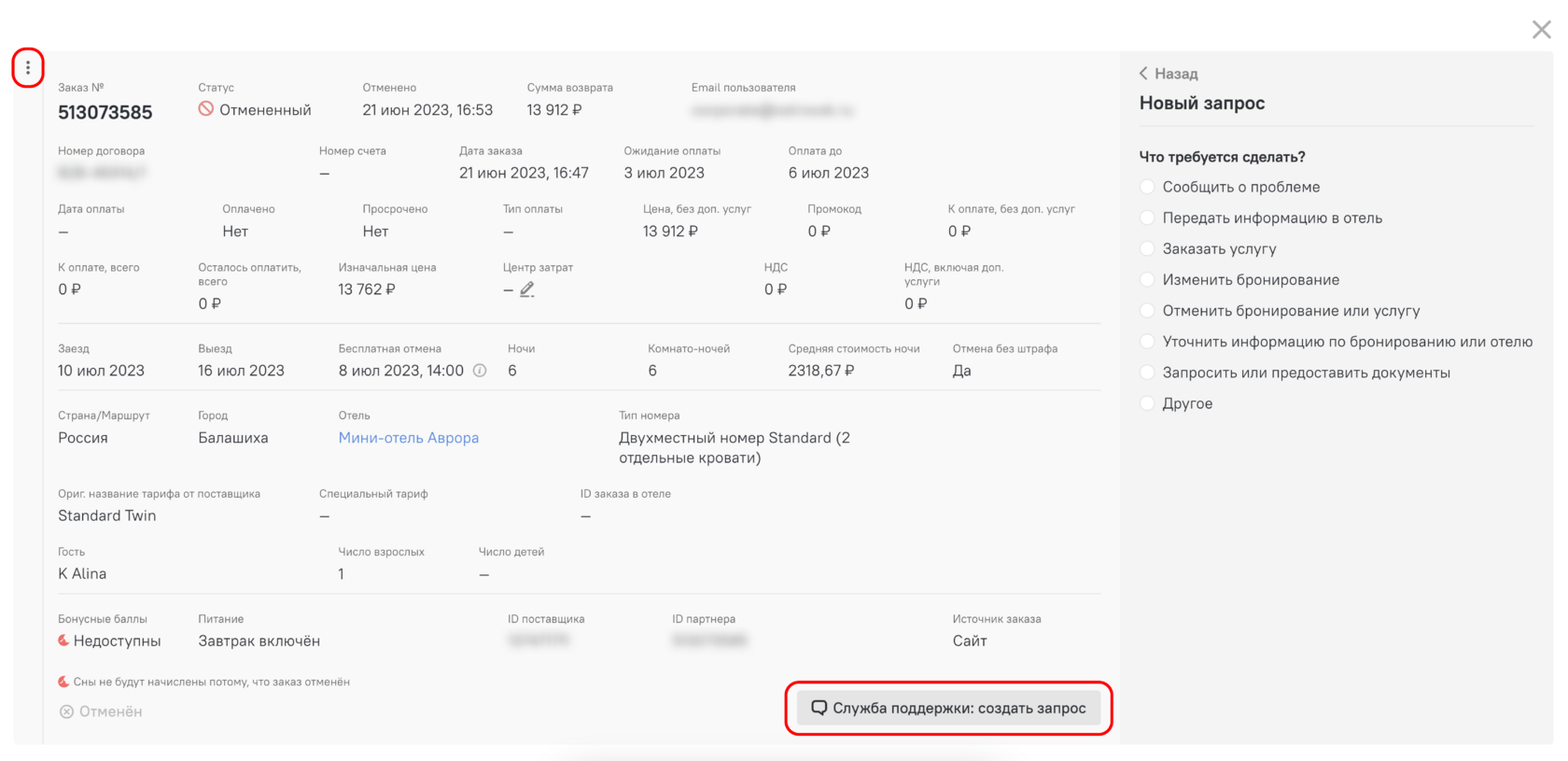Image resolution: width=1568 pixels, height=761 pixels.
Task: Click the cancellation time 21 июн 2023, 16:53
Action: (x=427, y=110)
